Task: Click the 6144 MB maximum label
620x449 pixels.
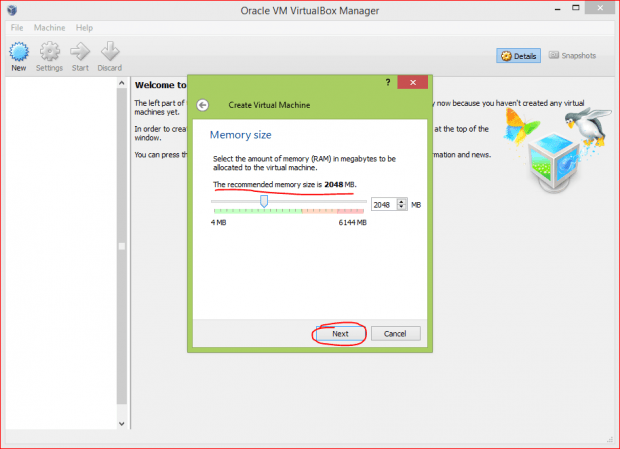Action: pyautogui.click(x=352, y=223)
